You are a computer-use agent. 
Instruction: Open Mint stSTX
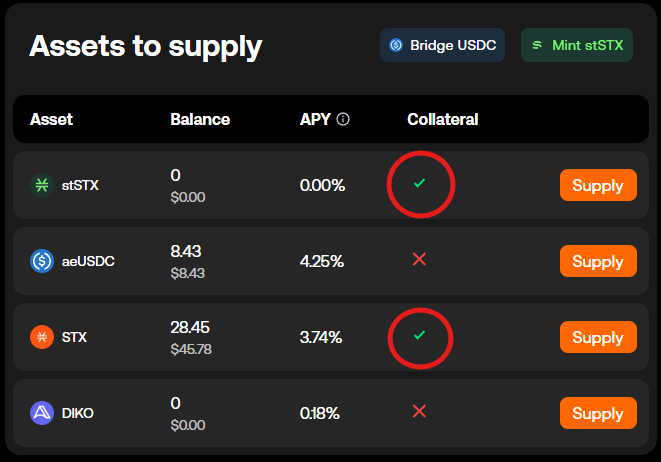577,45
